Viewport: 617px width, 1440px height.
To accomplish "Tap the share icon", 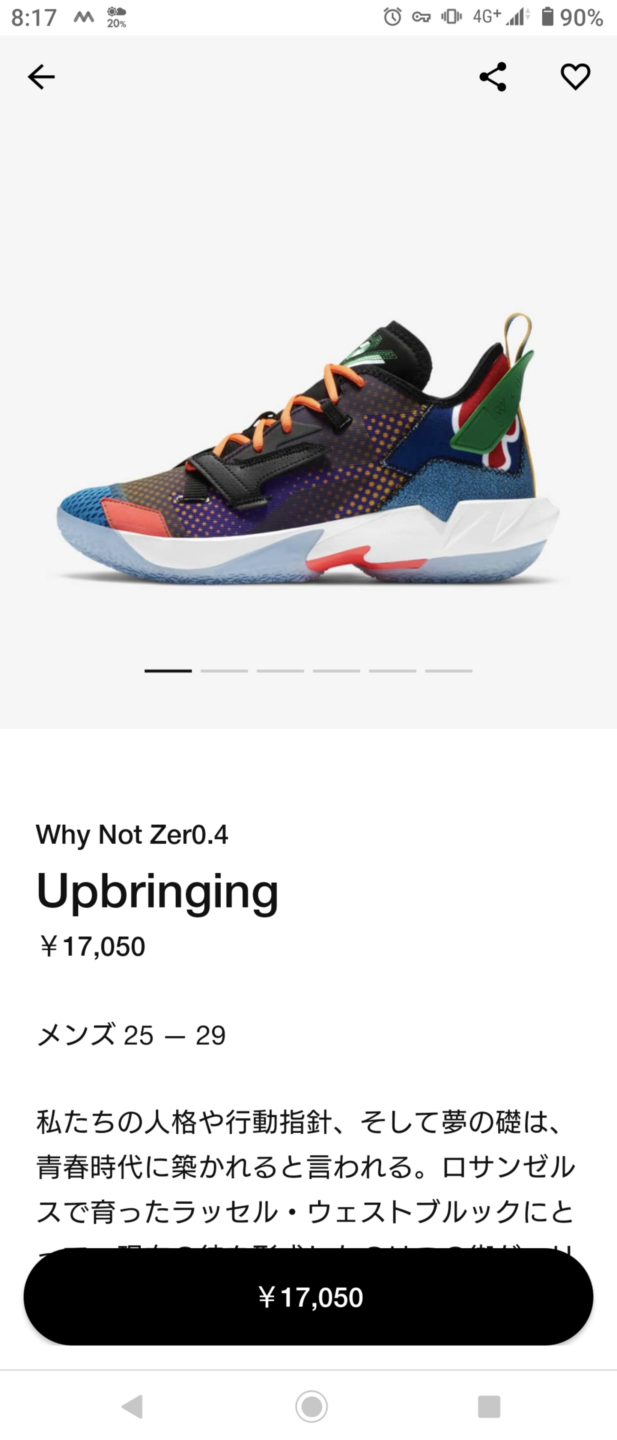I will [x=493, y=77].
